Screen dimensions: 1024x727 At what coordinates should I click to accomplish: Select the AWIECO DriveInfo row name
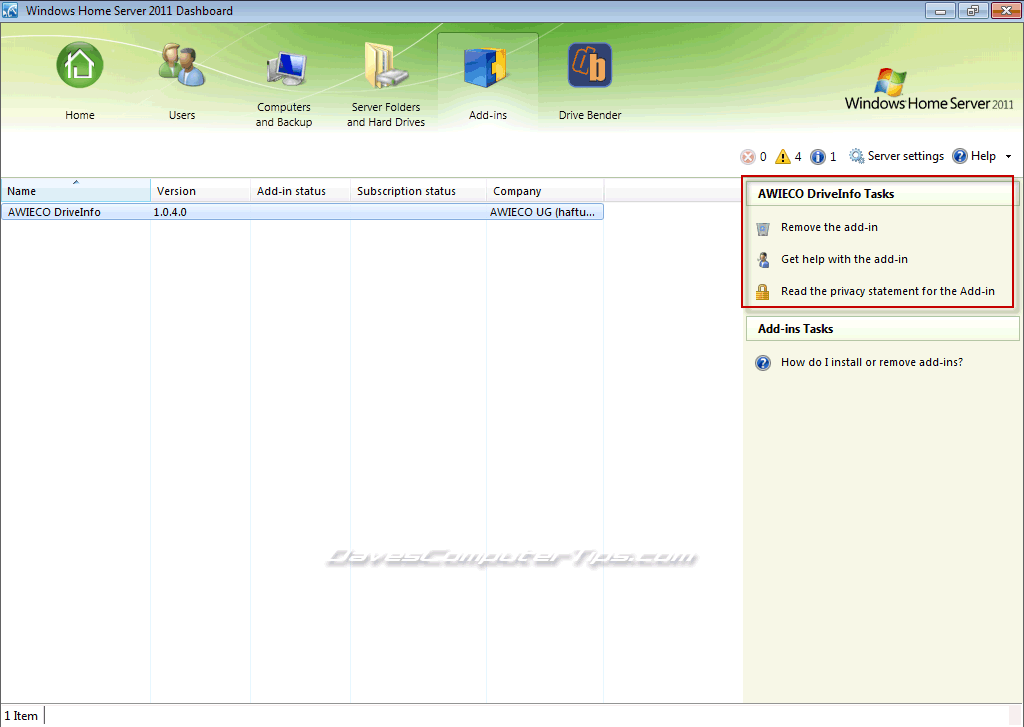(54, 212)
